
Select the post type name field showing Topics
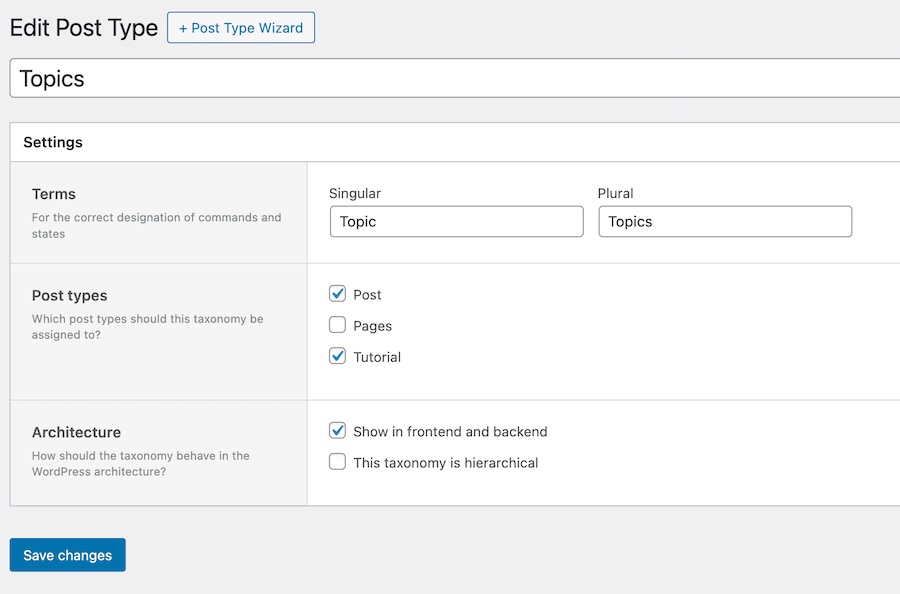[x=450, y=78]
